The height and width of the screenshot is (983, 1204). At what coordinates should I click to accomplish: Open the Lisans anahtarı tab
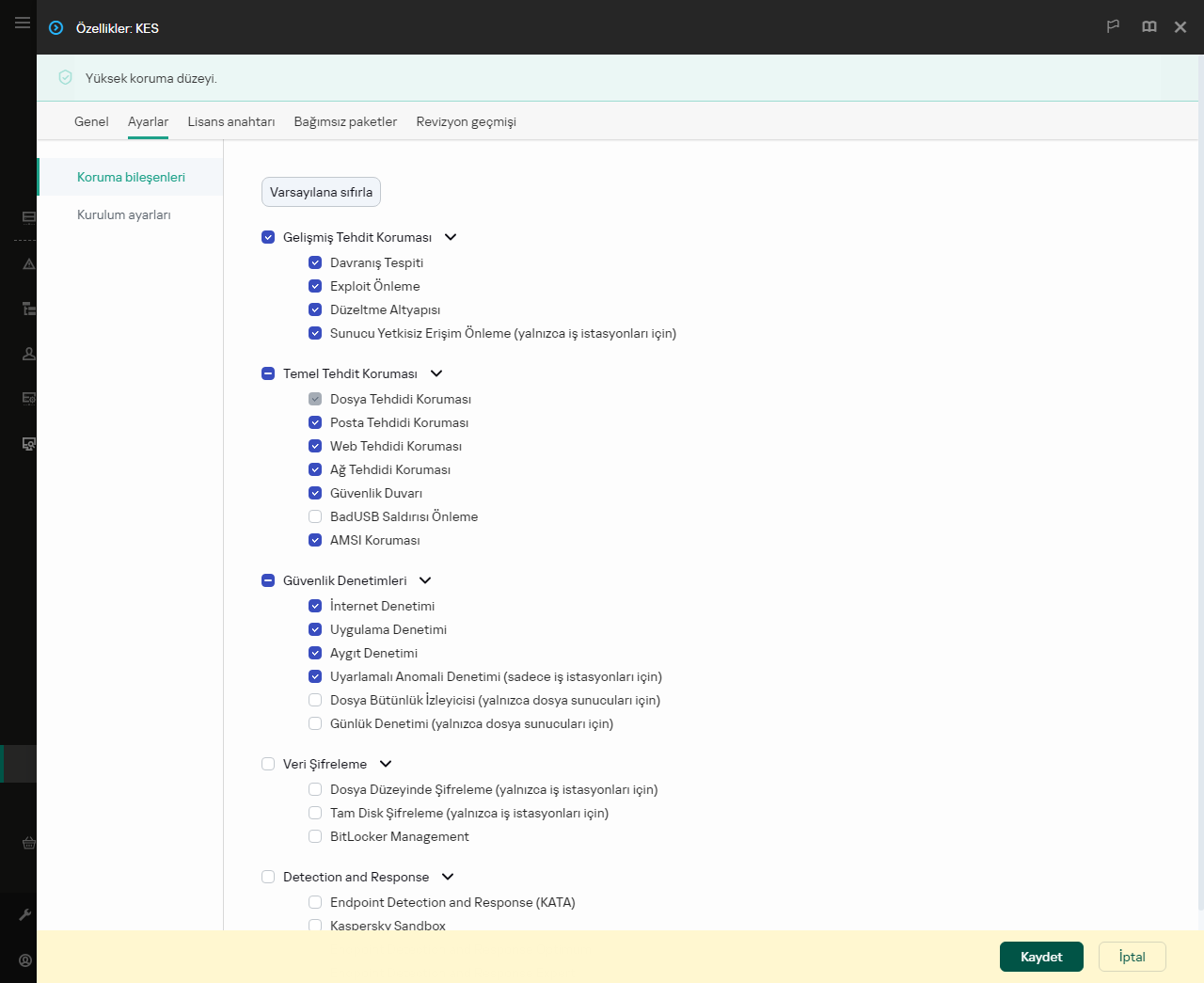231,121
